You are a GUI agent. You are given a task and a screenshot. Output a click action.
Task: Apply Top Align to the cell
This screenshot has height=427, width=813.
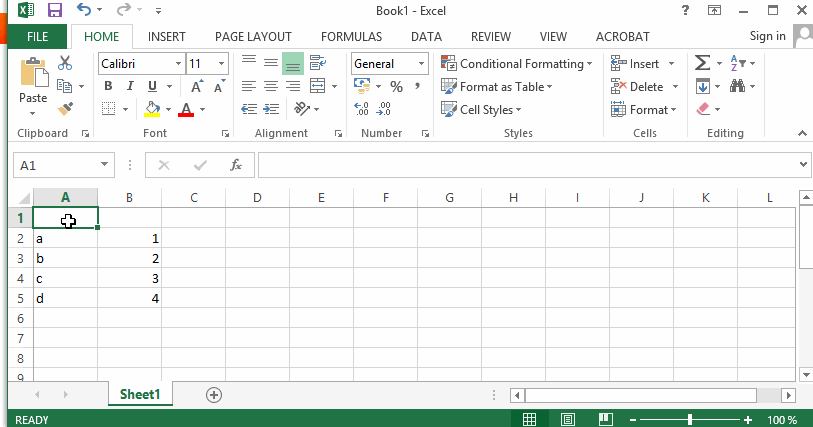pos(249,60)
